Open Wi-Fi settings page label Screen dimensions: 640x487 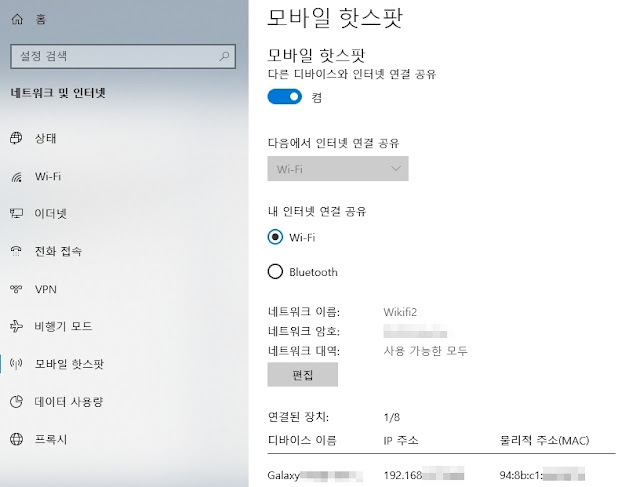coord(48,177)
